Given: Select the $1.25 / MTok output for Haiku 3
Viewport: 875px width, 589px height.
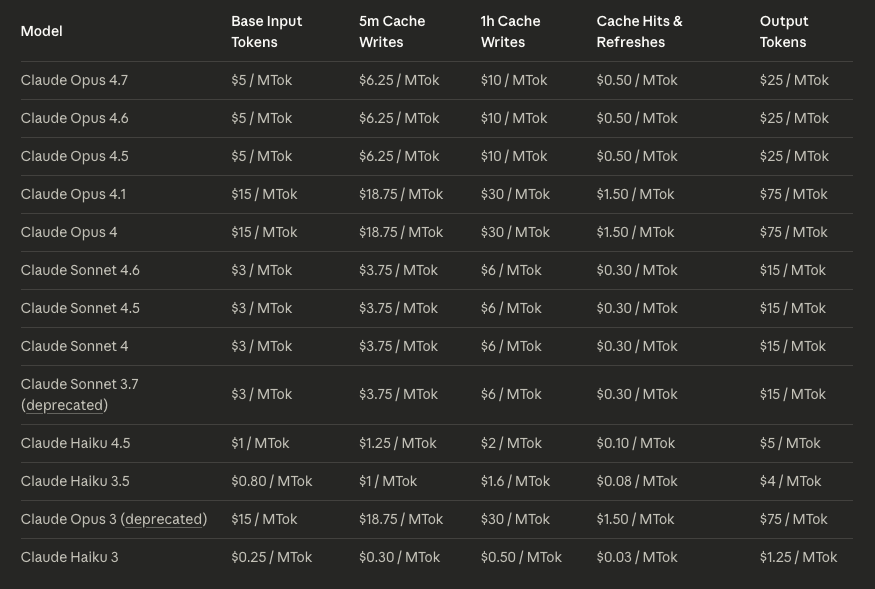Looking at the screenshot, I should tap(799, 557).
